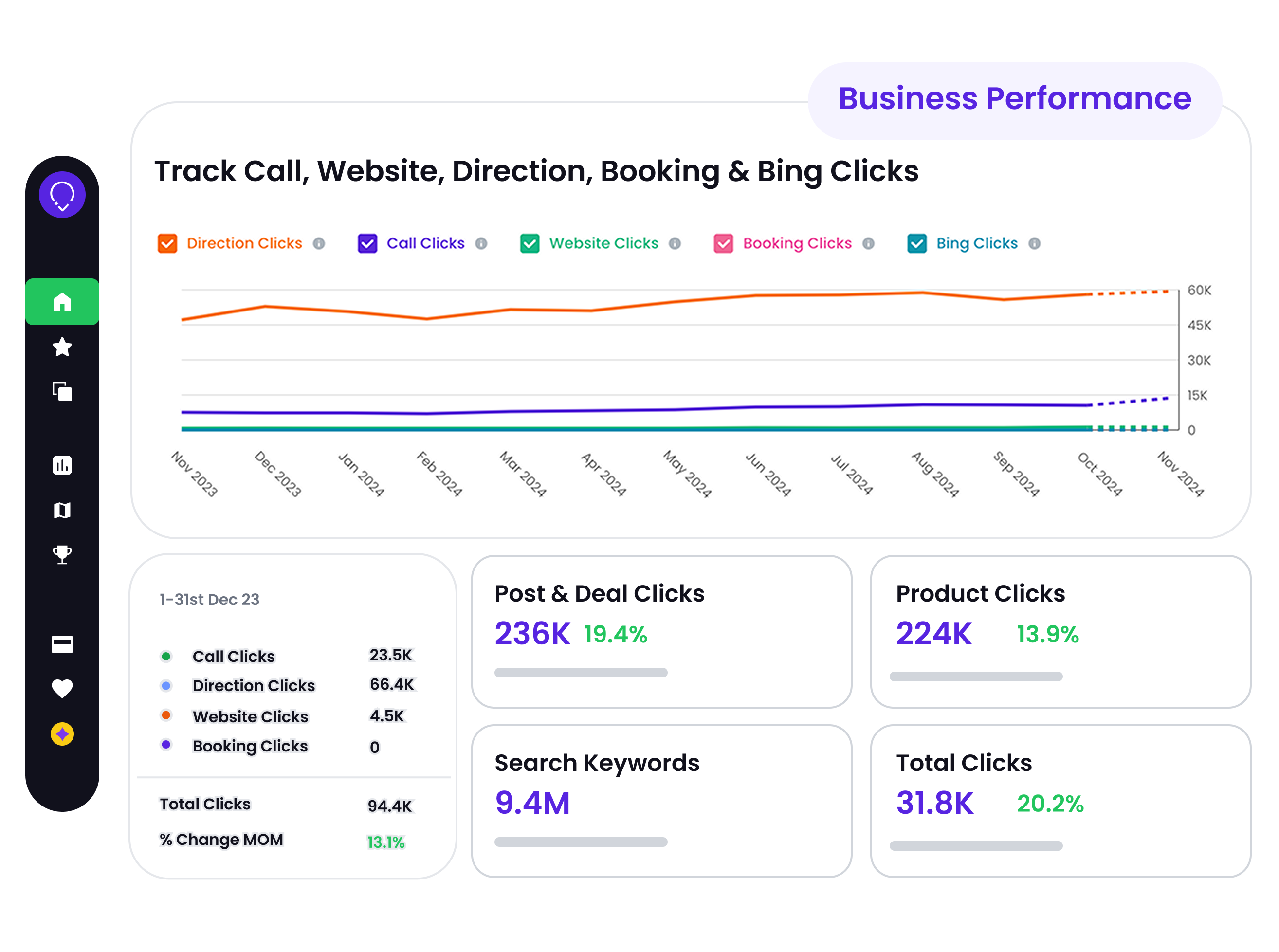This screenshot has width=1279, height=952.
Task: Click the Oct 2024 axis label
Action: click(x=1100, y=474)
